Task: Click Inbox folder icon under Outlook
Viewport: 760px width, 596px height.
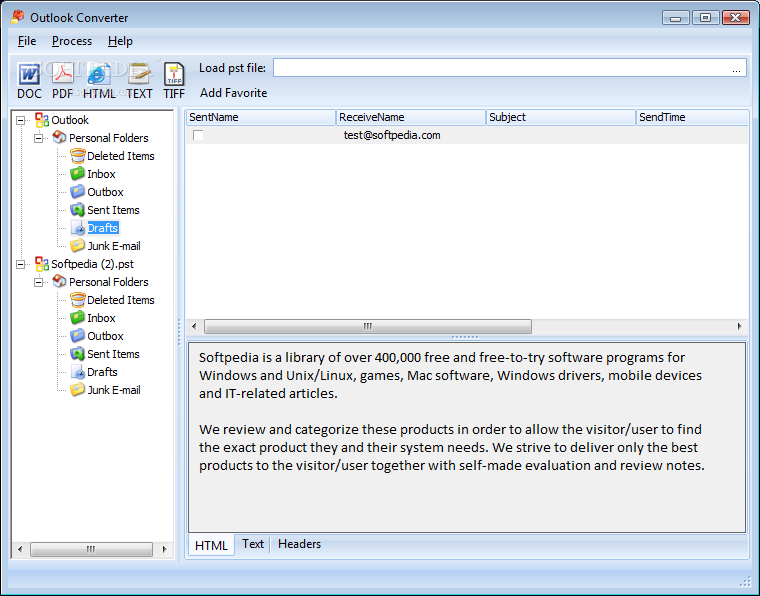Action: [x=78, y=173]
